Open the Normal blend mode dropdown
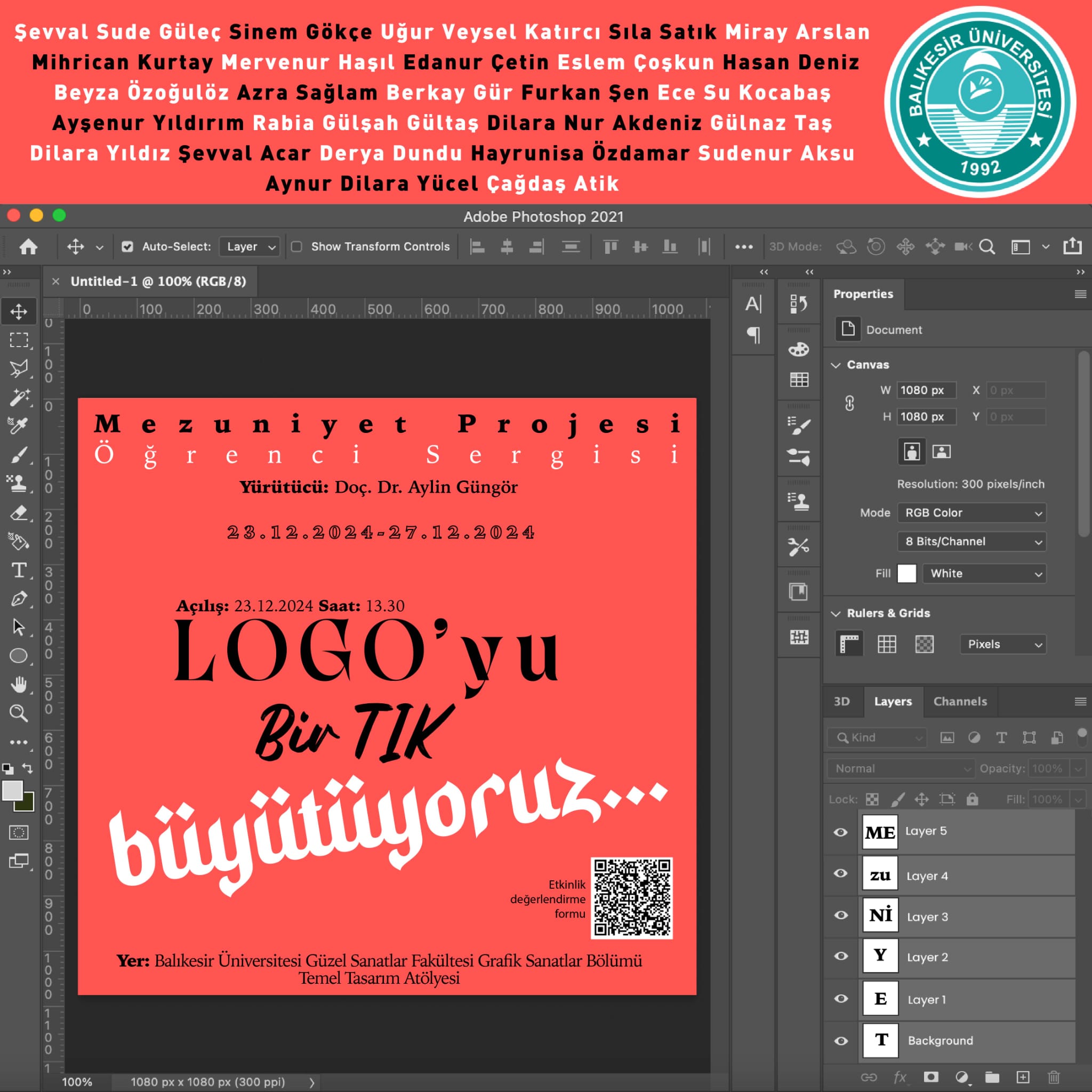 click(x=901, y=769)
